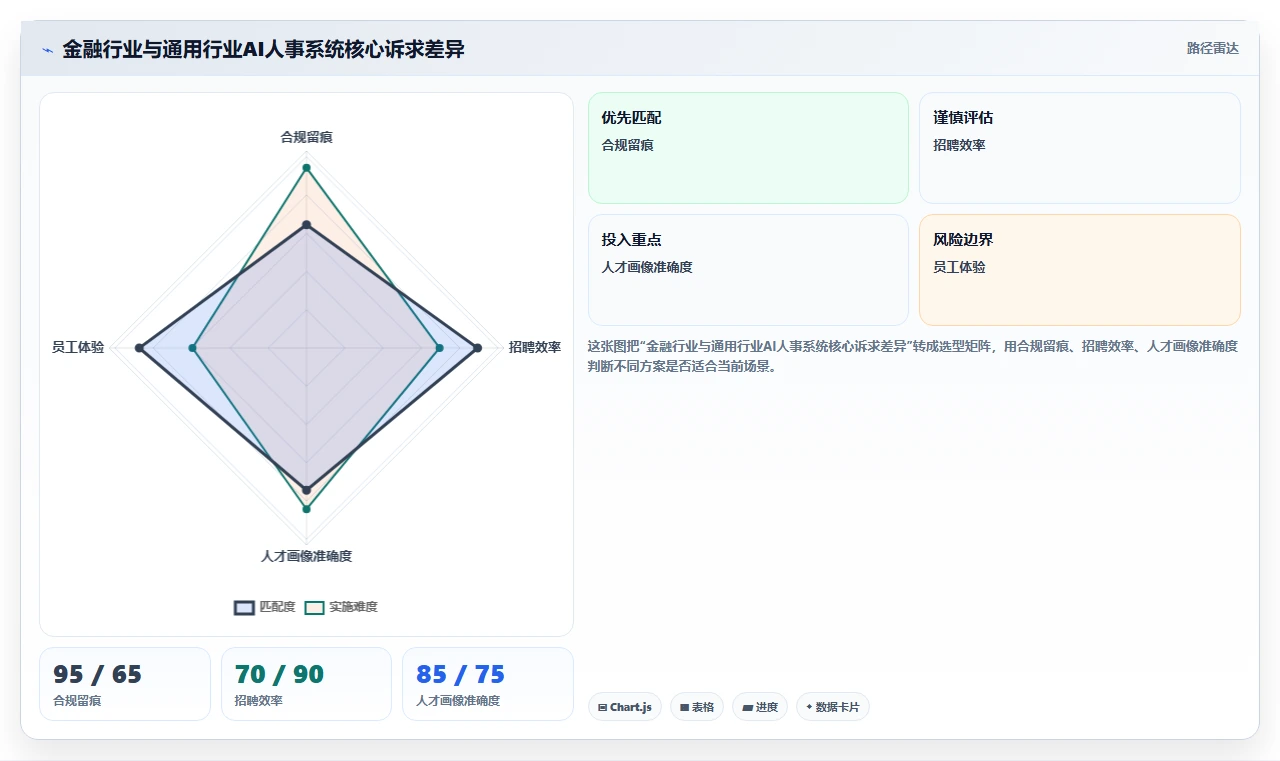Click 合规留痕 label under the 95 / 65 stat
1280x761 pixels.
77,701
